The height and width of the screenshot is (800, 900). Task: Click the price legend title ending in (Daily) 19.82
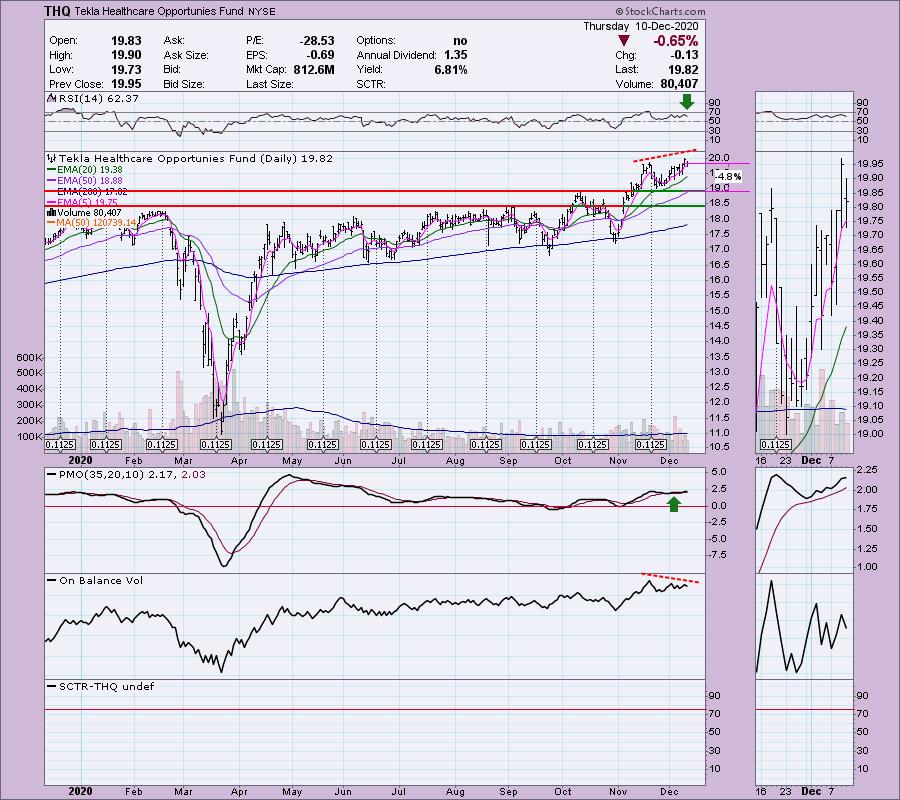(x=190, y=158)
